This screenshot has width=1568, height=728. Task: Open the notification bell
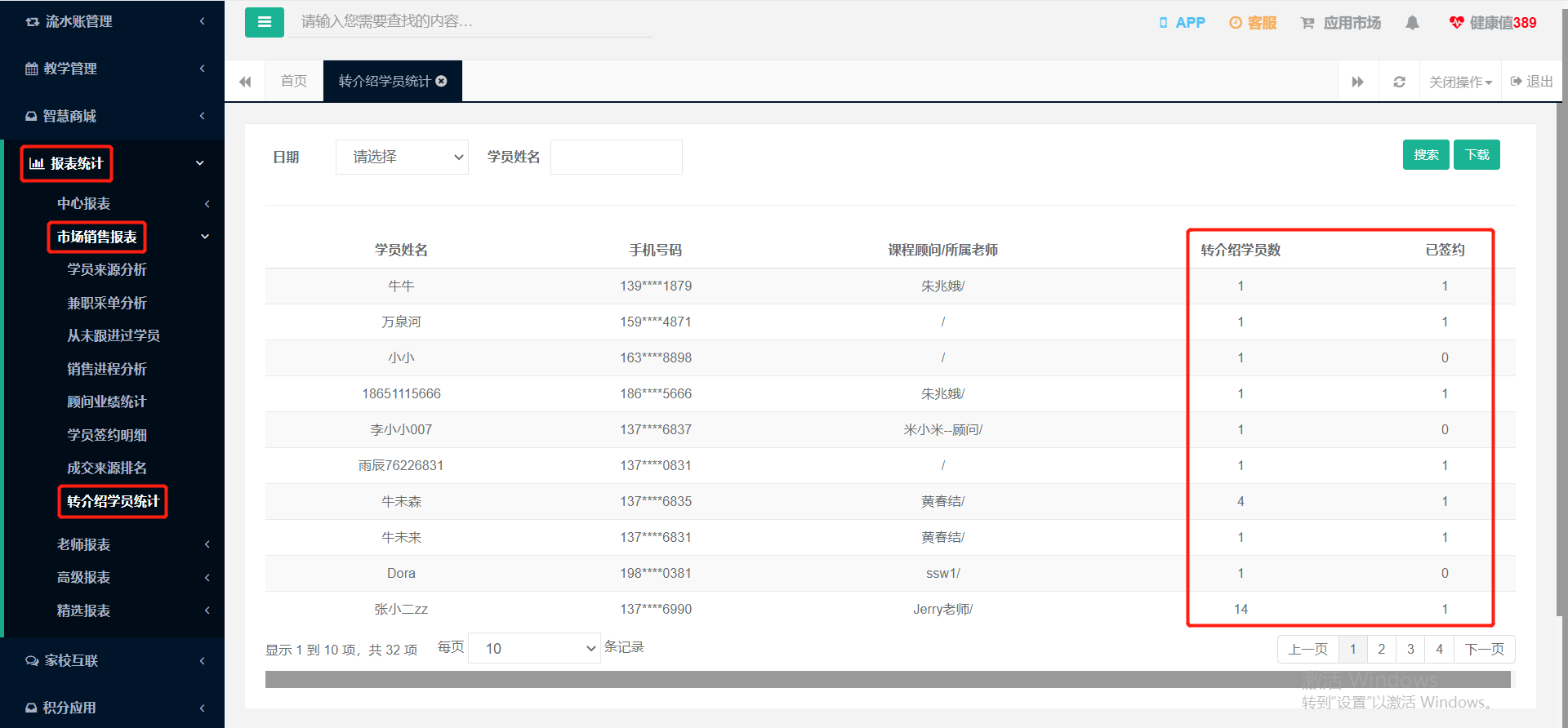click(x=1412, y=23)
